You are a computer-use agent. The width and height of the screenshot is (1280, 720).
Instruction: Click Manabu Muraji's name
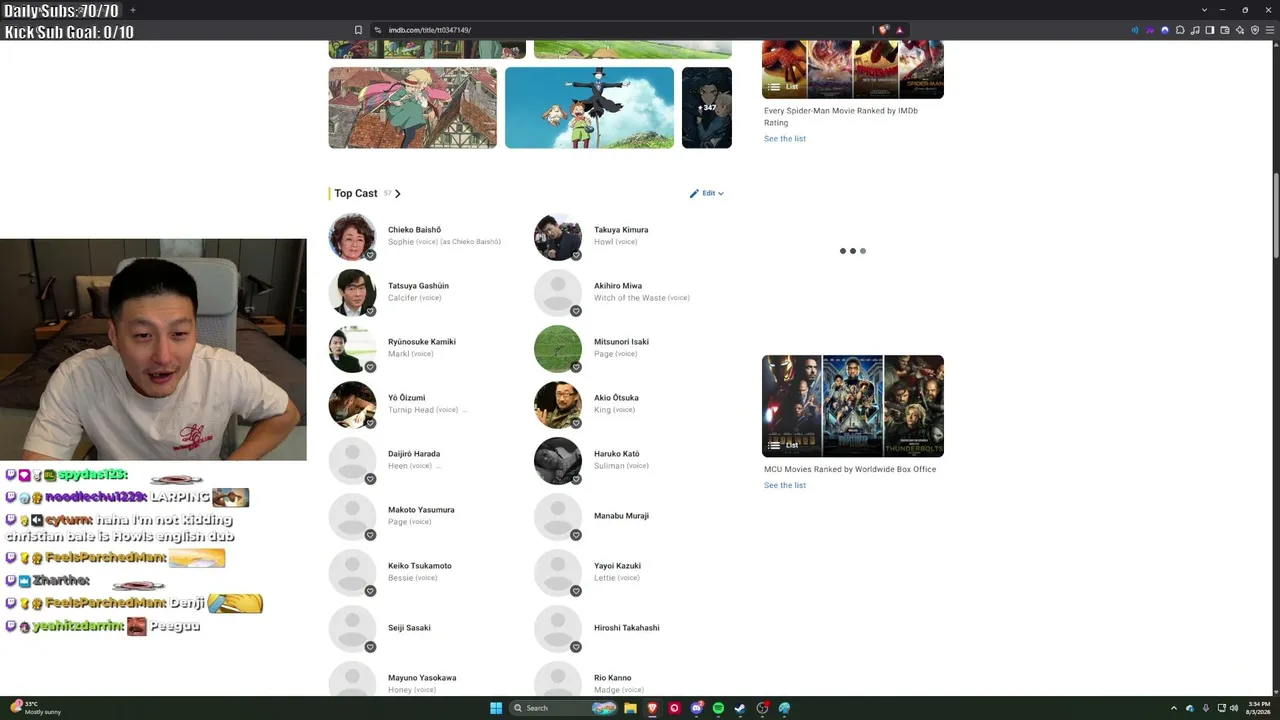point(621,516)
